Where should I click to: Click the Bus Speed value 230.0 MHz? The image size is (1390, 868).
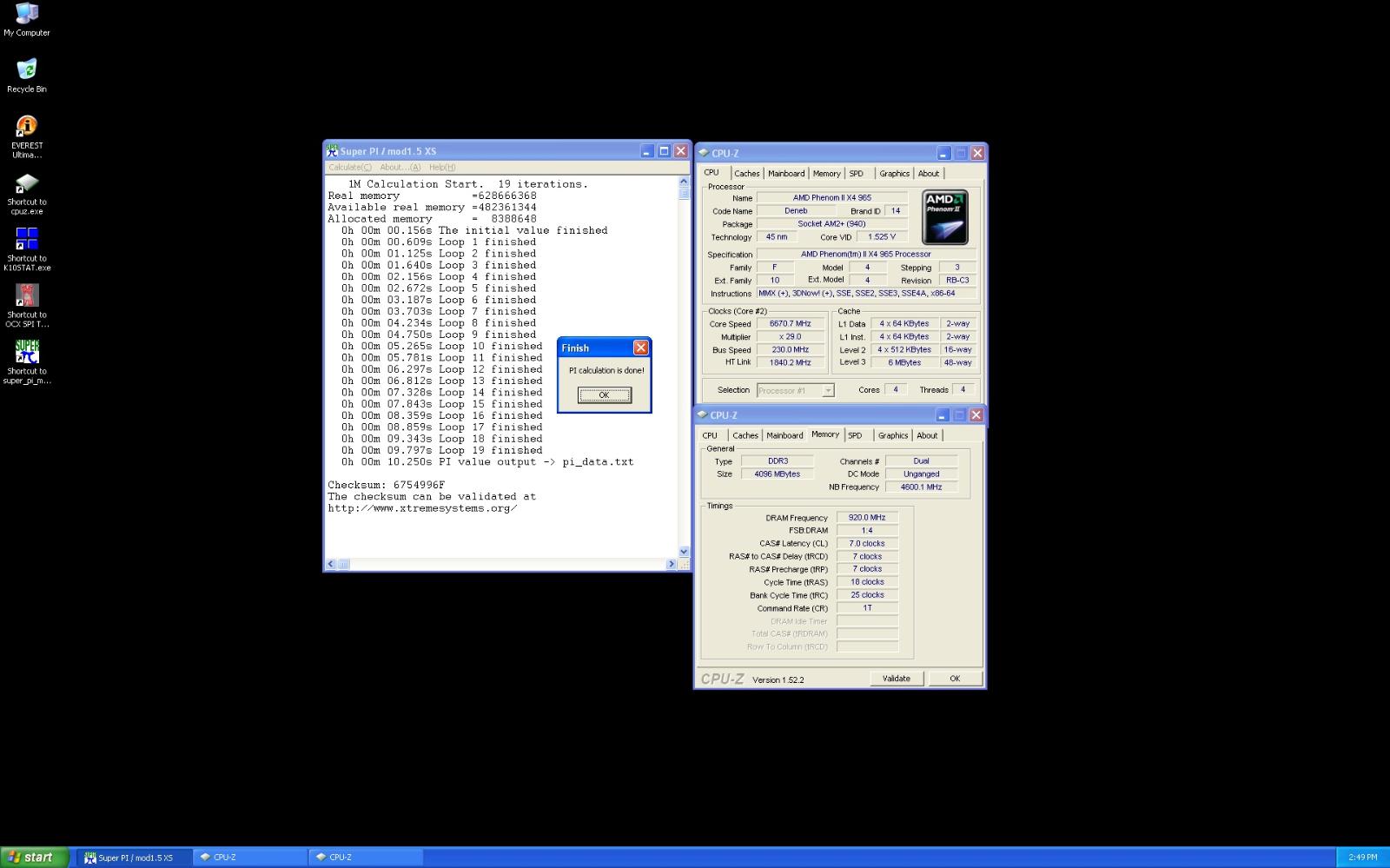click(x=790, y=349)
